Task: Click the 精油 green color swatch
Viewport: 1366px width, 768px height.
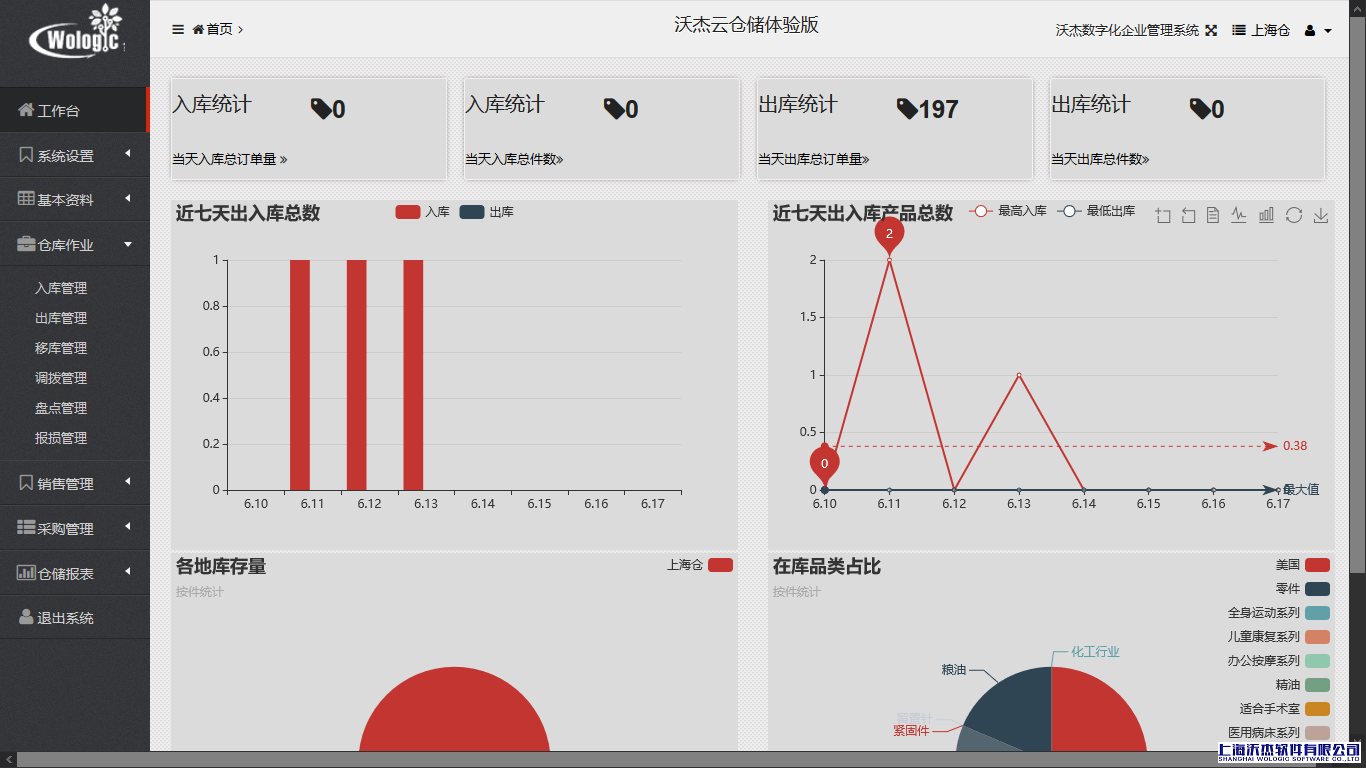Action: click(1317, 685)
